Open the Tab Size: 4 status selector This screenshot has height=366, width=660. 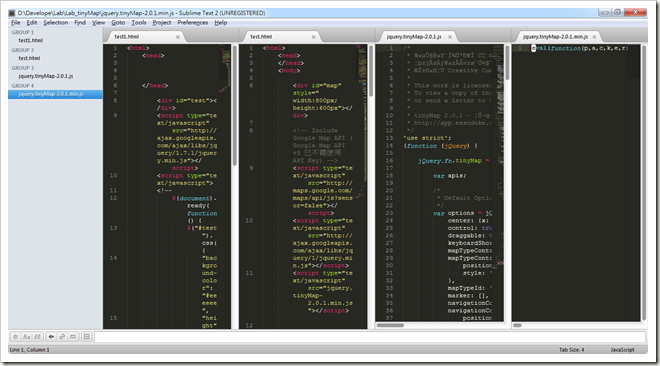572,350
